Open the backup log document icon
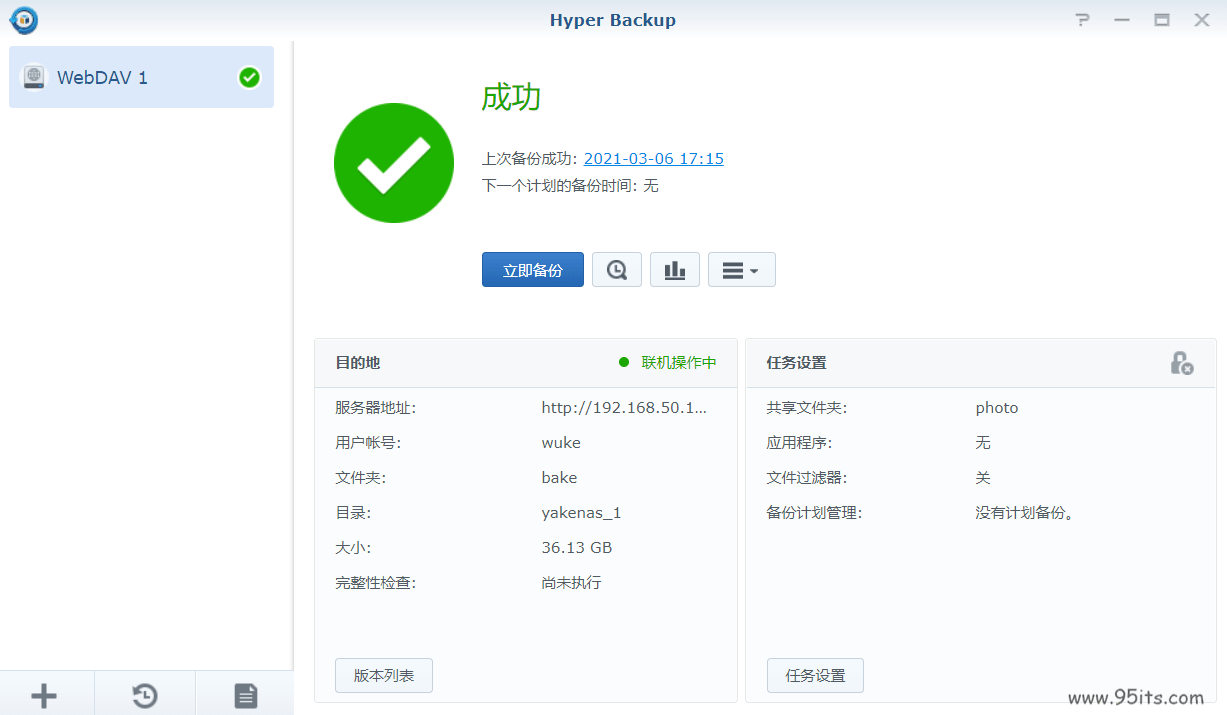 pos(246,696)
